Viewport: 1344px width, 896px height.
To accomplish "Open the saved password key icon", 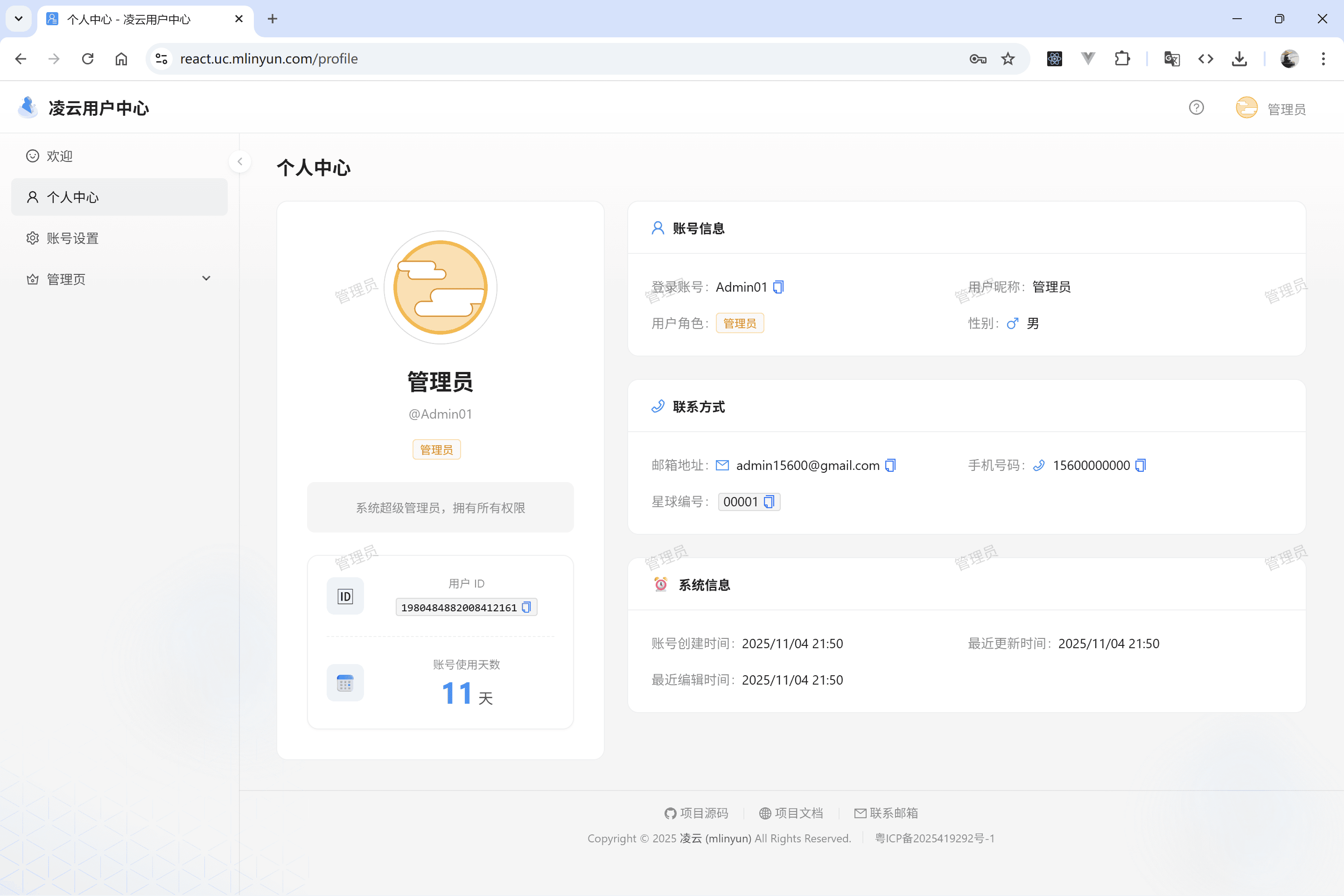I will [978, 59].
